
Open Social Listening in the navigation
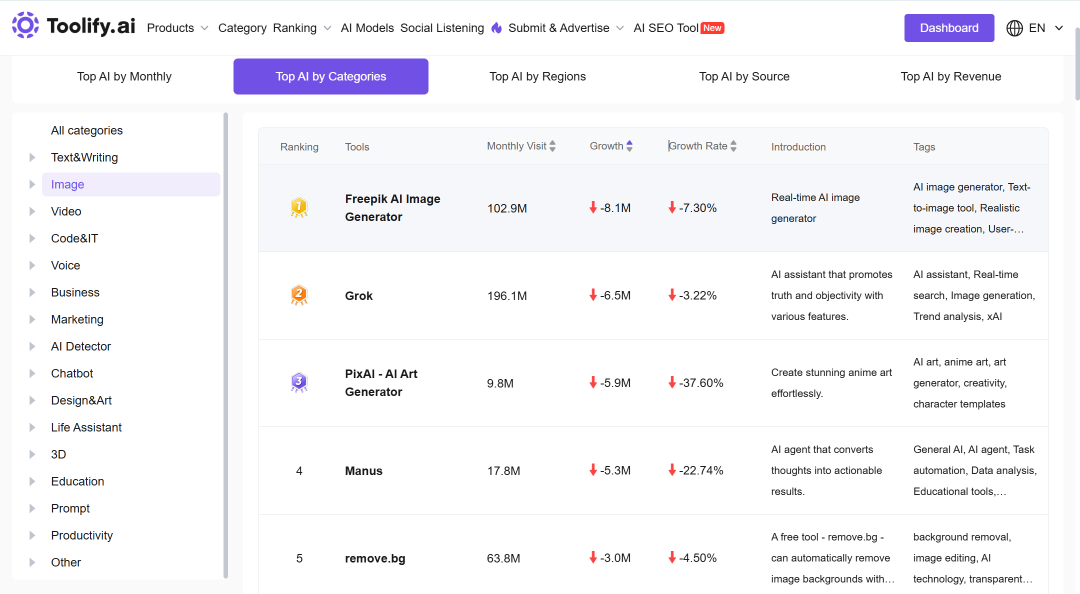[x=442, y=28]
